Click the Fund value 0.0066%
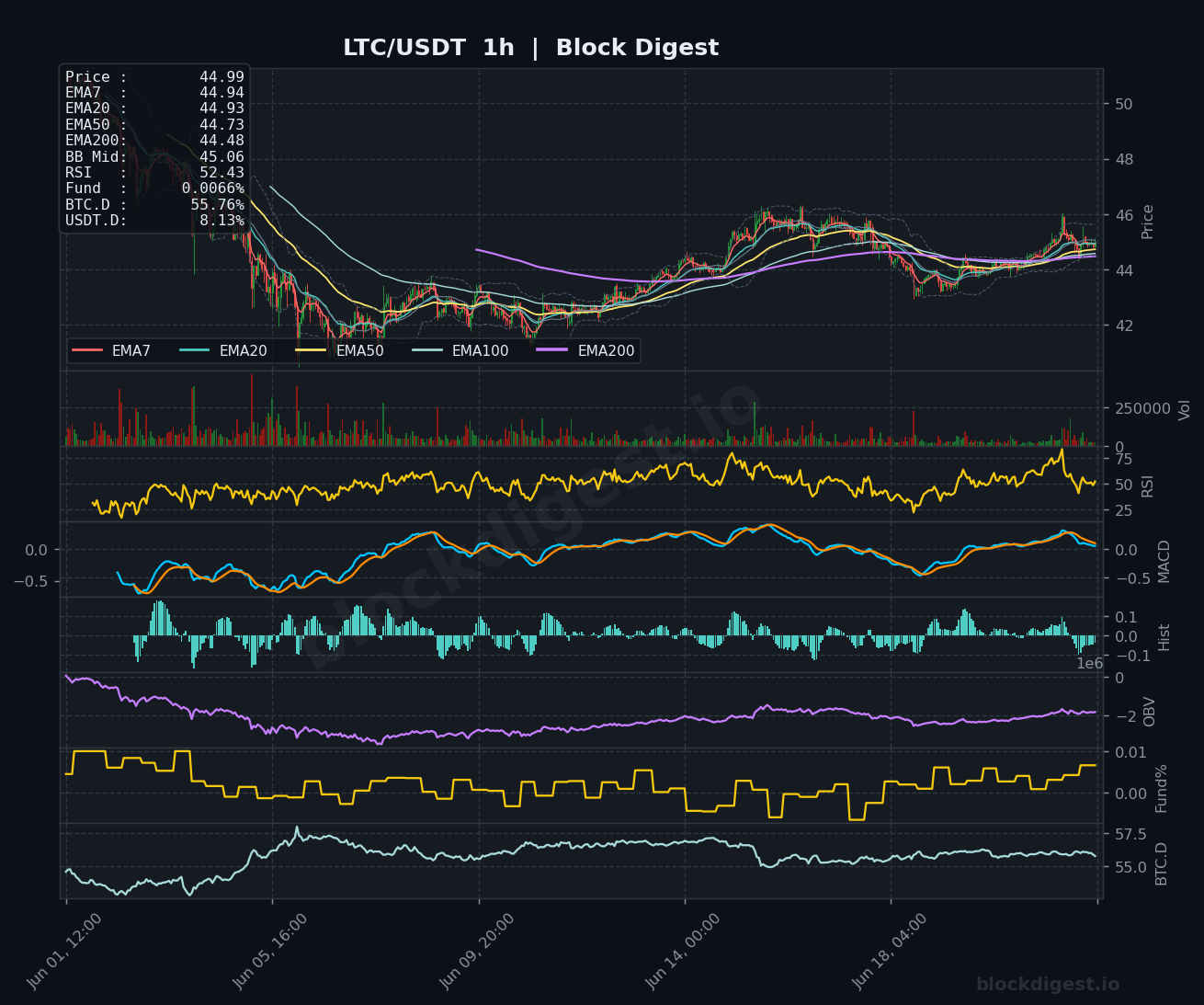The height and width of the screenshot is (1005, 1204). pyautogui.click(x=212, y=188)
